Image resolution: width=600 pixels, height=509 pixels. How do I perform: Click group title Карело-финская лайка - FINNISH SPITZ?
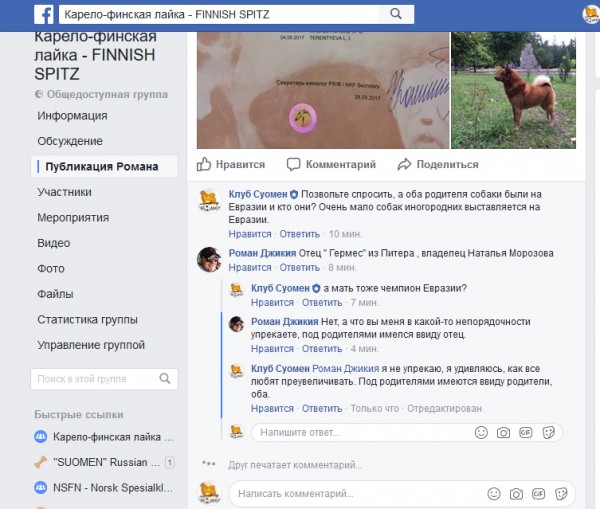point(95,56)
